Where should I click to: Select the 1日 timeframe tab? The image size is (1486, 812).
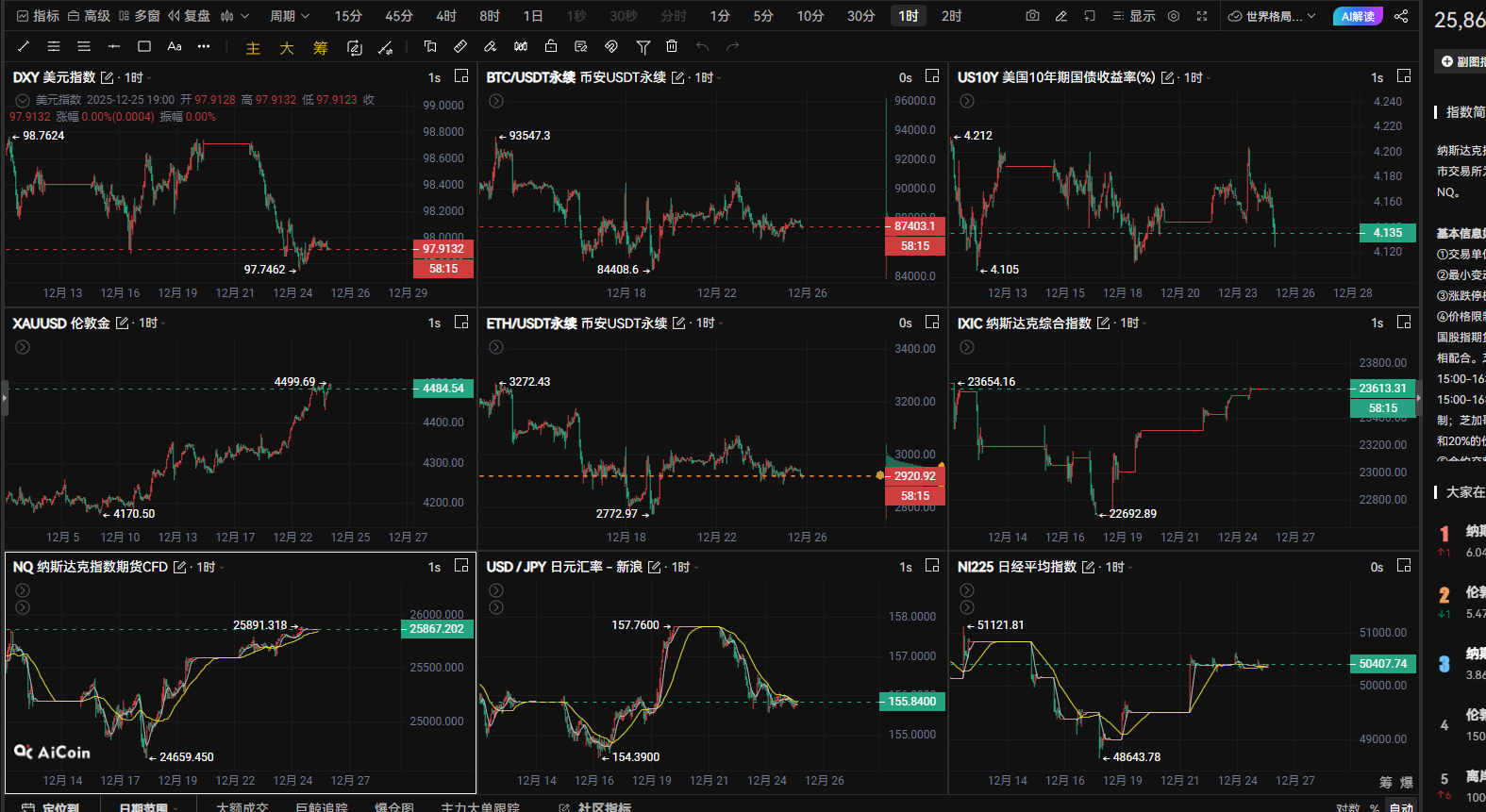[533, 16]
